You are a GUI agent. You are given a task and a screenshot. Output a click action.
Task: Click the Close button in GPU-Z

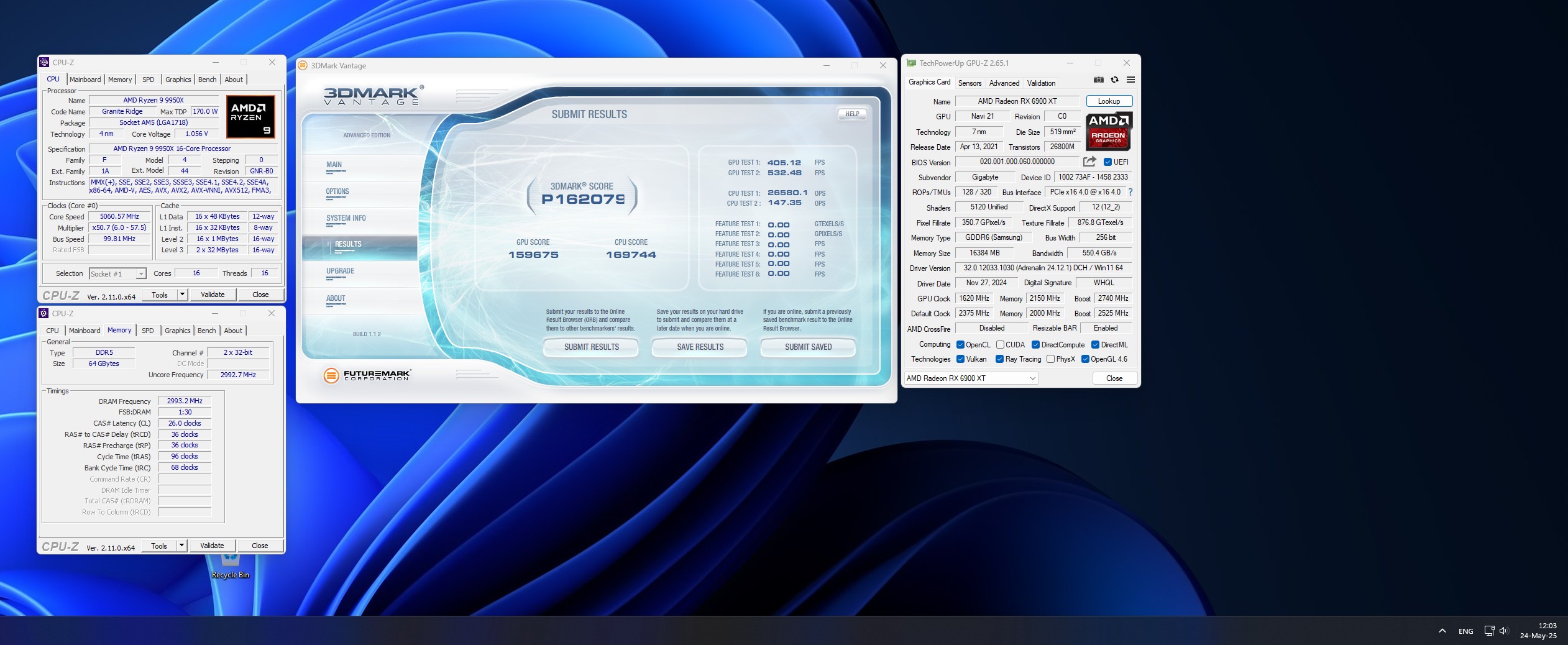(1114, 378)
